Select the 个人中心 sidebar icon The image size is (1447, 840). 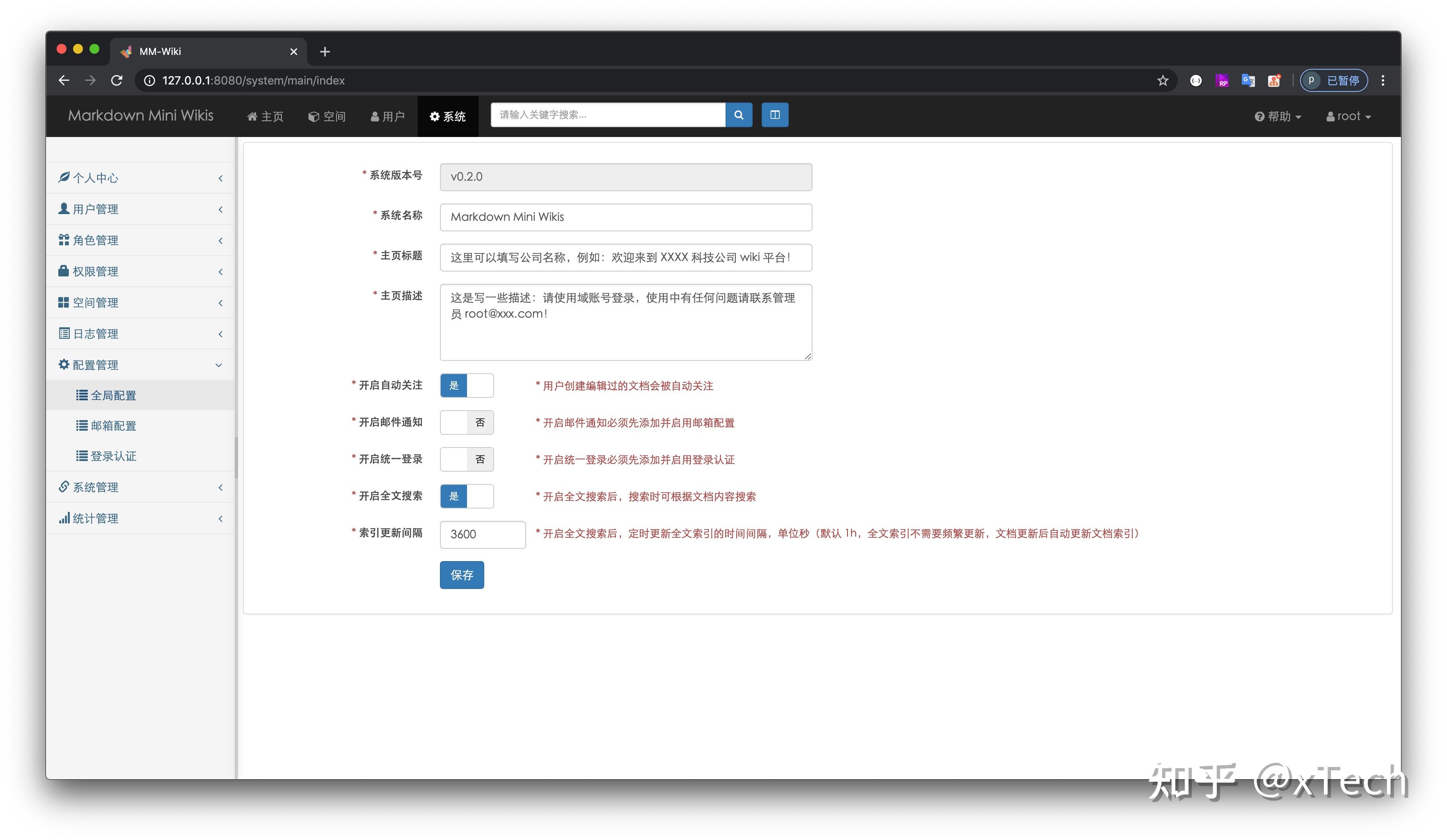[64, 177]
